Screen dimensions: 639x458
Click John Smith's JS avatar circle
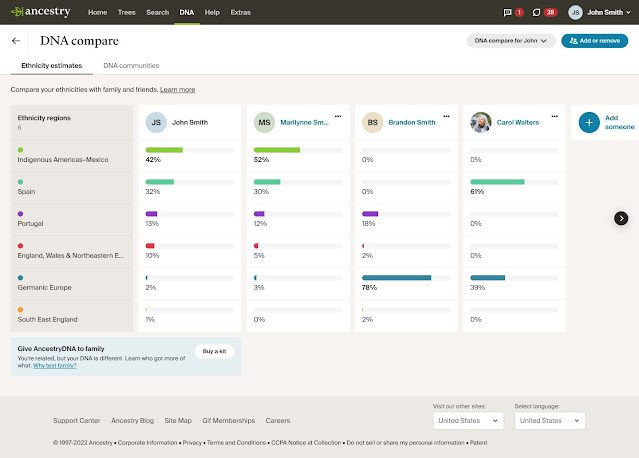[156, 122]
